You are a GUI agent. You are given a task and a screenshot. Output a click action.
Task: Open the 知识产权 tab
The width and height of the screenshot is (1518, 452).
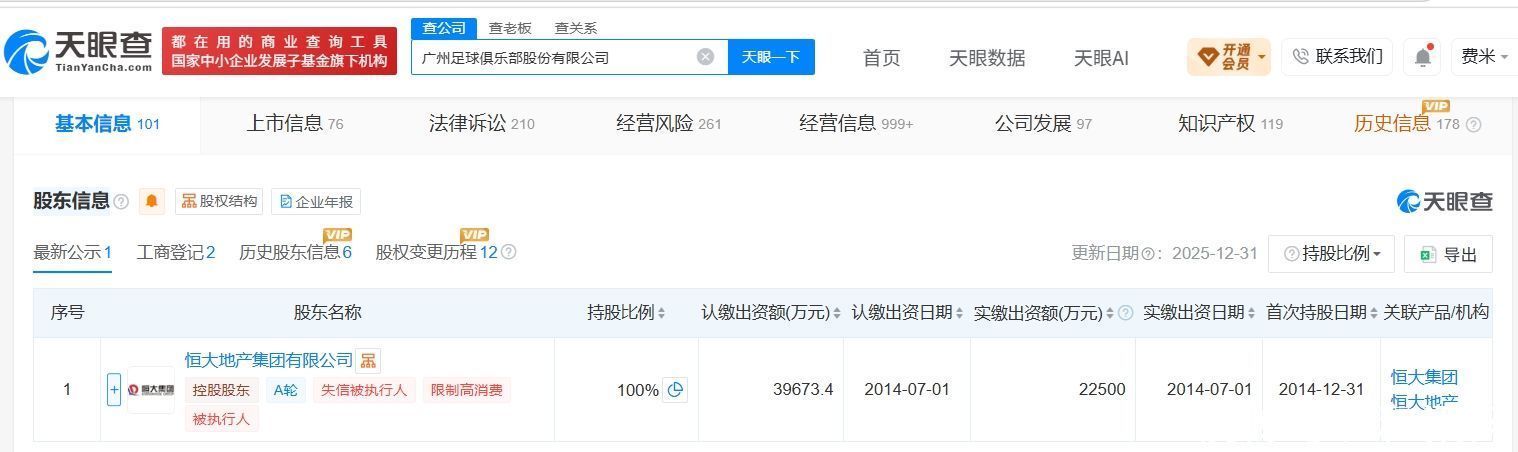(x=1230, y=124)
